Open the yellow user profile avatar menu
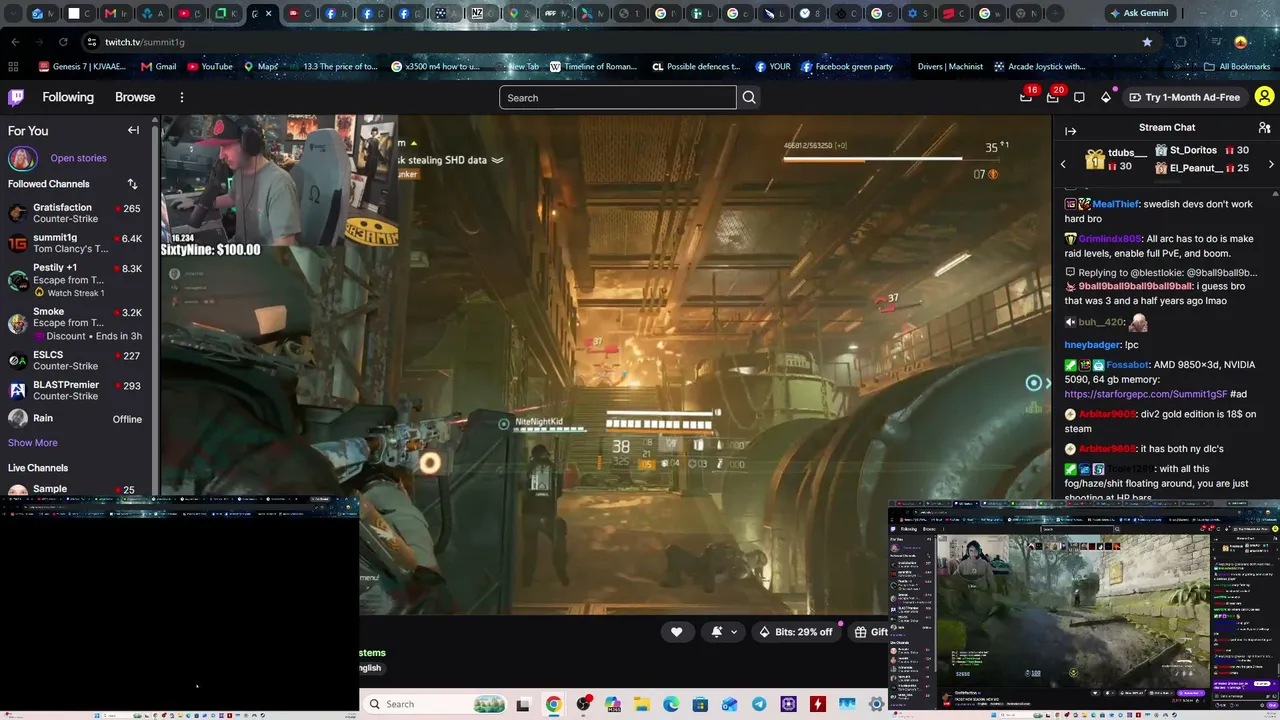The image size is (1280, 720). [x=1264, y=97]
